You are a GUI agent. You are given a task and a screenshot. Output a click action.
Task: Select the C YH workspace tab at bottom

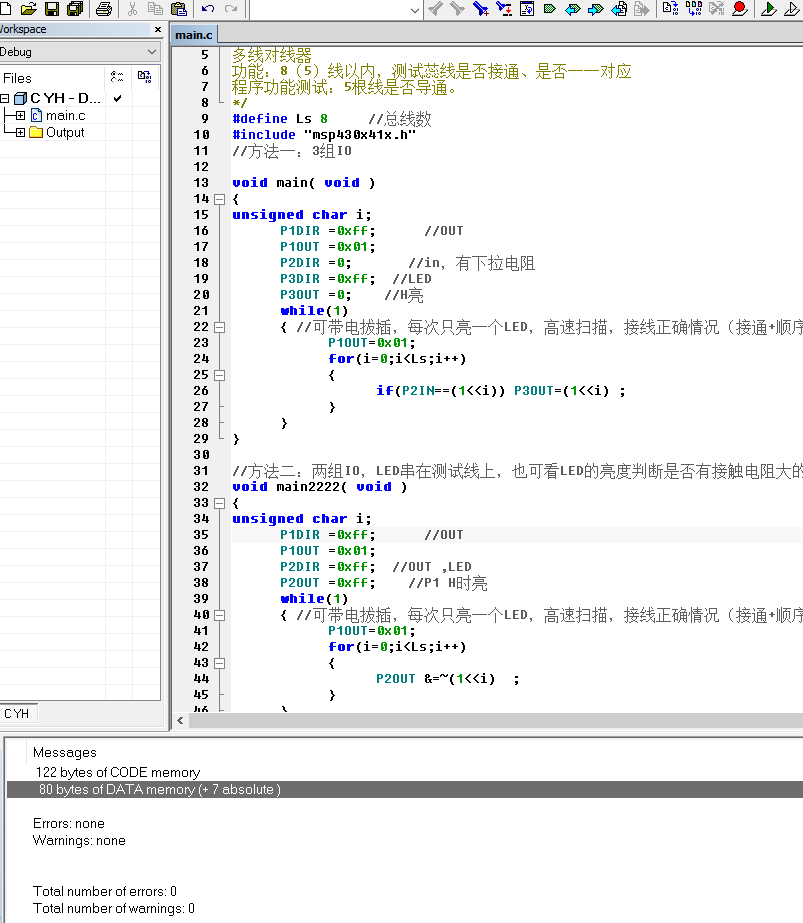(x=18, y=713)
